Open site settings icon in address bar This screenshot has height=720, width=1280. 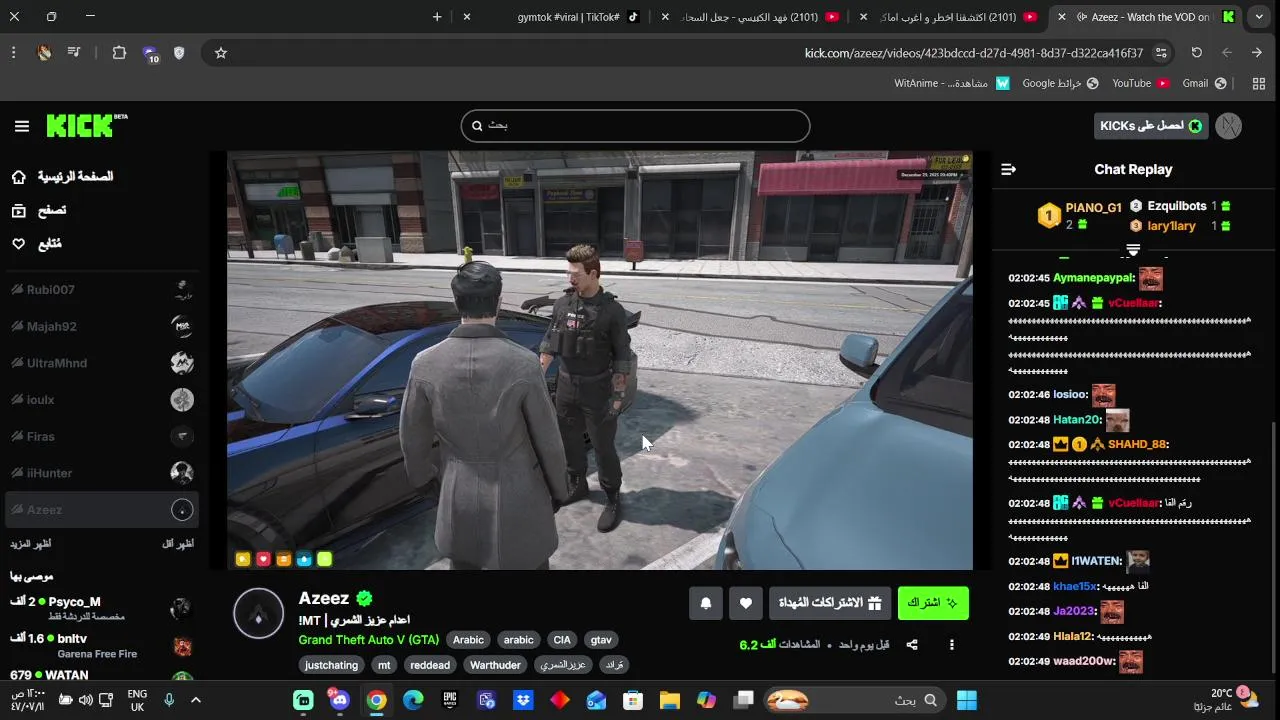pyautogui.click(x=1161, y=53)
